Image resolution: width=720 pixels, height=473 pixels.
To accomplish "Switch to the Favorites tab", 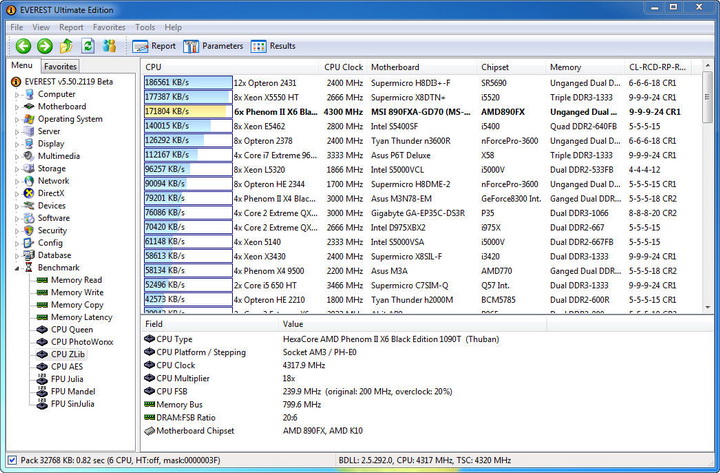I will coord(60,67).
